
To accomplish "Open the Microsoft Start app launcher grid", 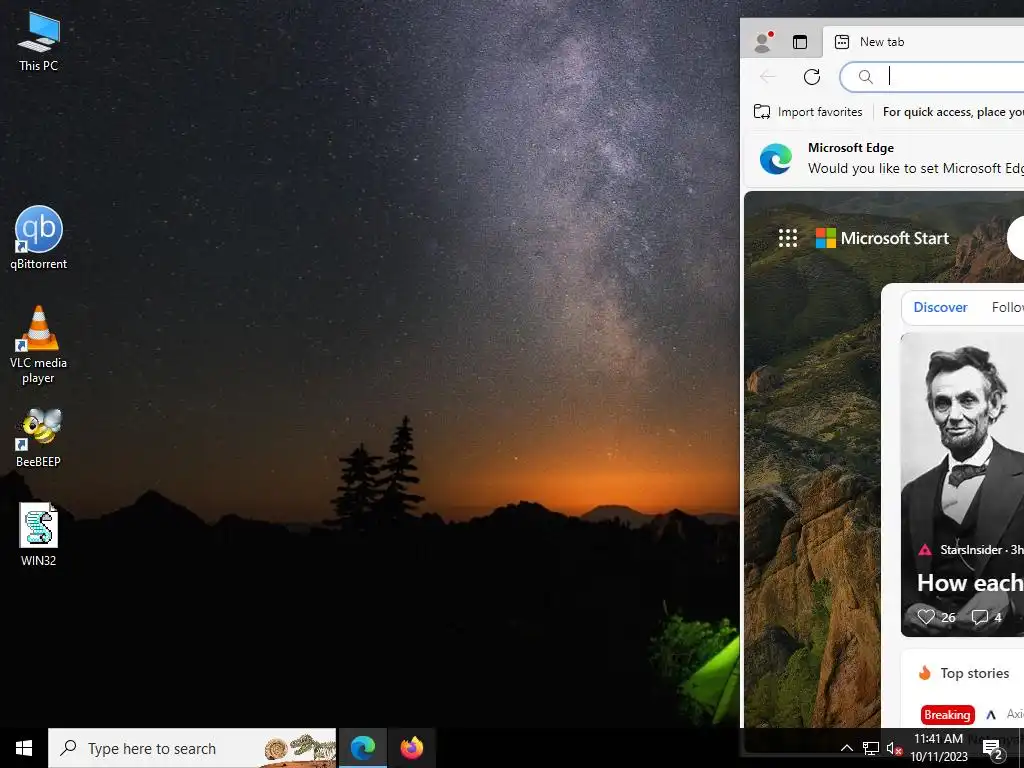I will pyautogui.click(x=788, y=238).
